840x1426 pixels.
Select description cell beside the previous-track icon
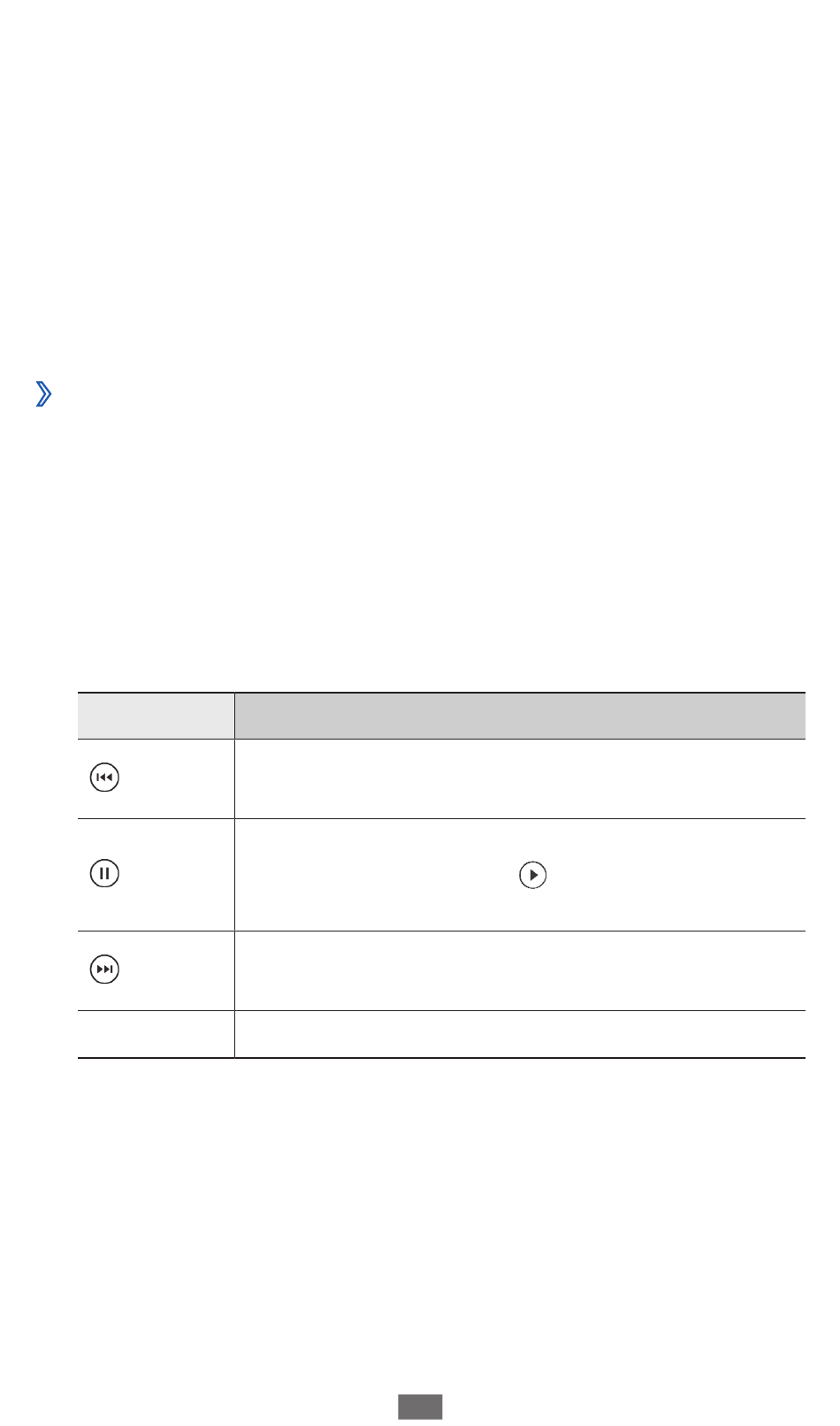[x=520, y=778]
